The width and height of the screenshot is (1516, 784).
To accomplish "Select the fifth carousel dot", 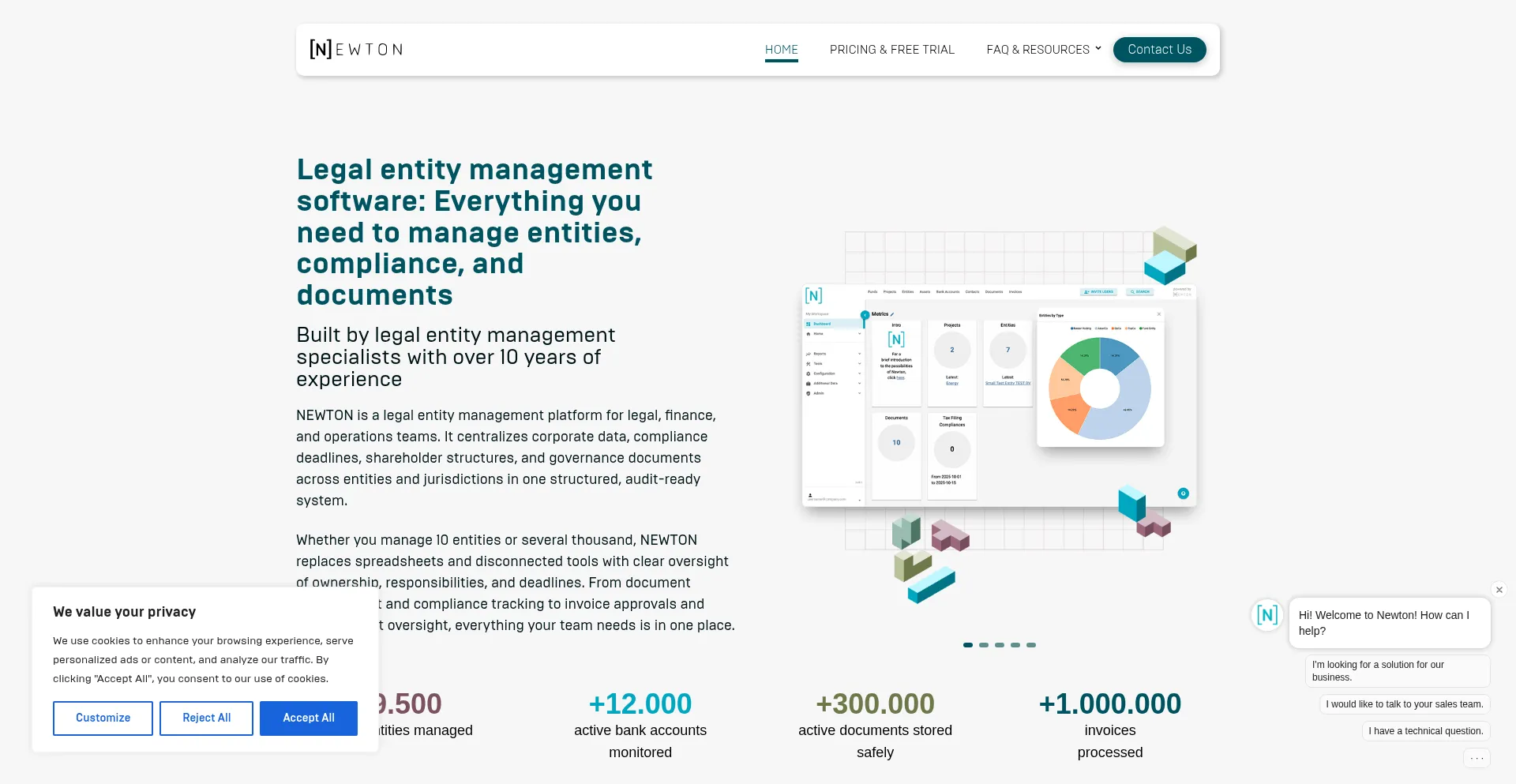I will 1031,645.
